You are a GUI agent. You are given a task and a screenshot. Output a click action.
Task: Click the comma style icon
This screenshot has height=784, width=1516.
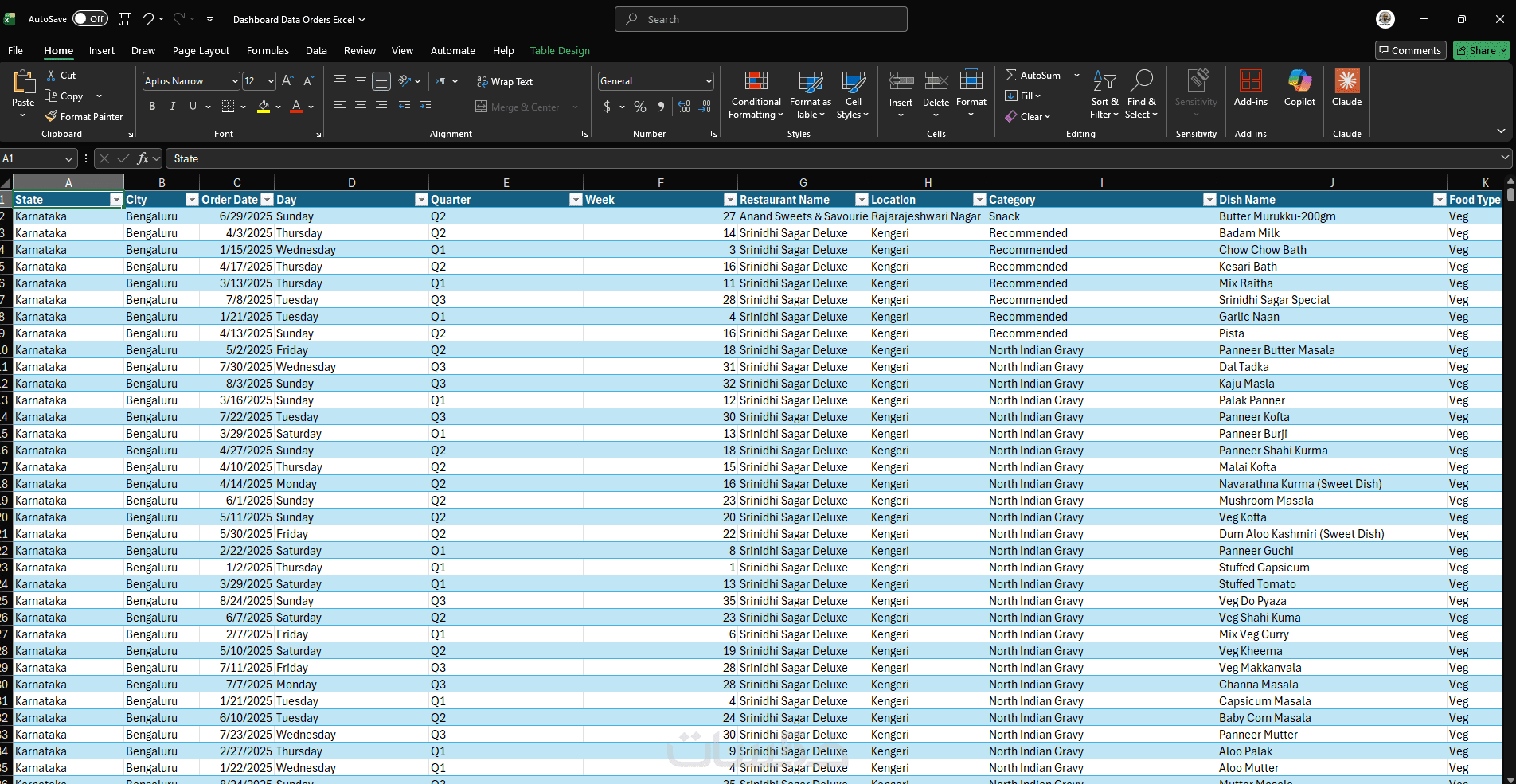click(661, 107)
